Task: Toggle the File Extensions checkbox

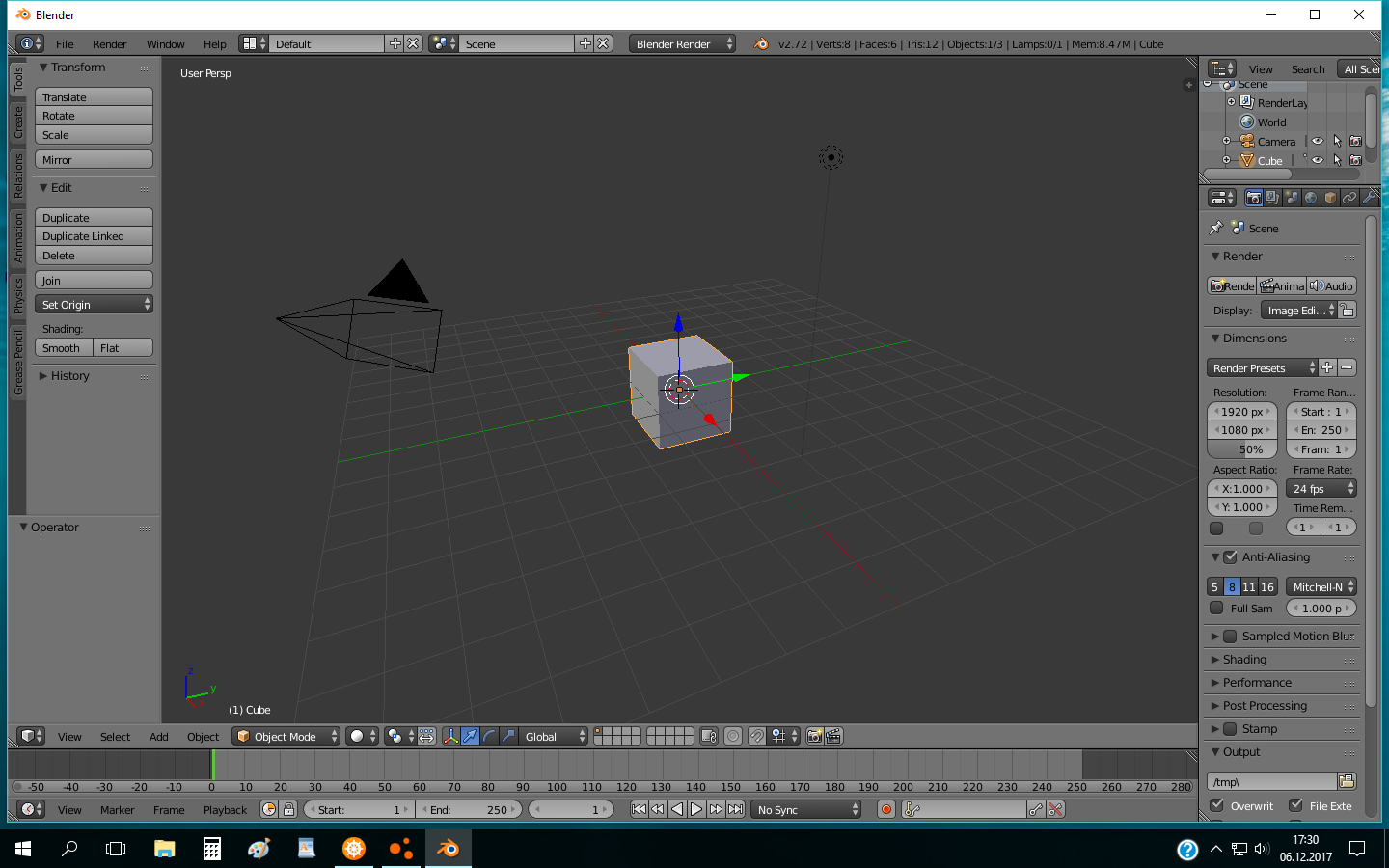Action: pyautogui.click(x=1295, y=804)
